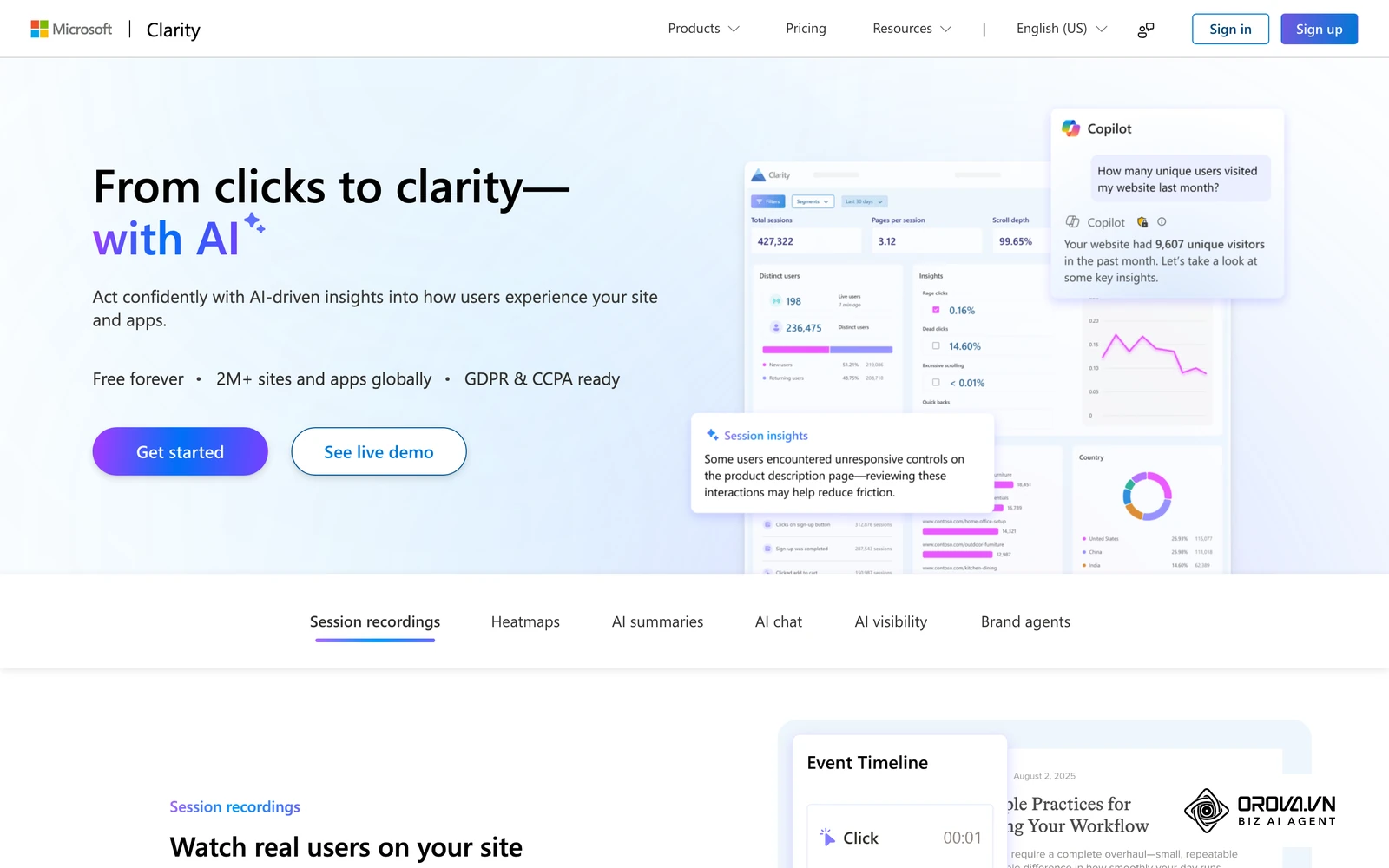Click the 236,475 distinct users value

[803, 328]
